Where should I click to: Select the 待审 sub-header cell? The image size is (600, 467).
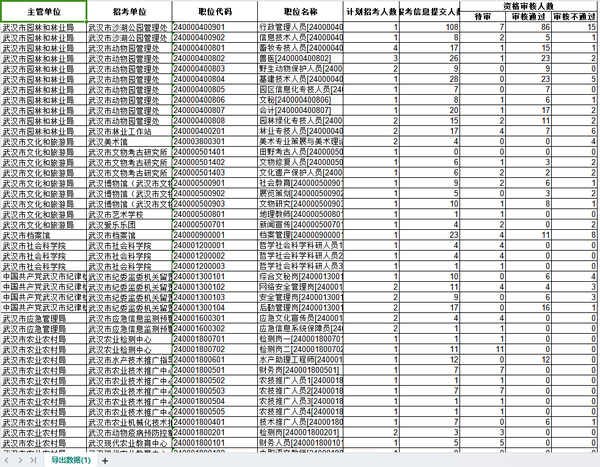click(483, 17)
